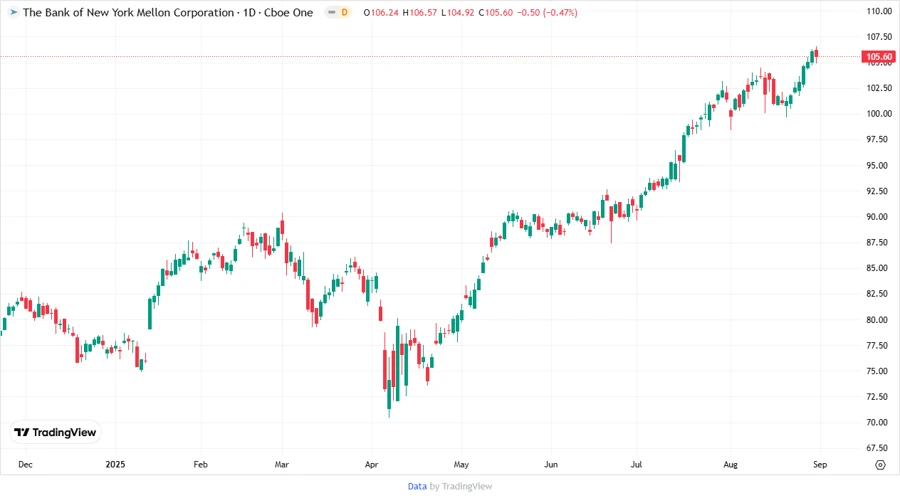Click the 70.00 price axis label
This screenshot has height=498, width=900.
click(x=879, y=422)
